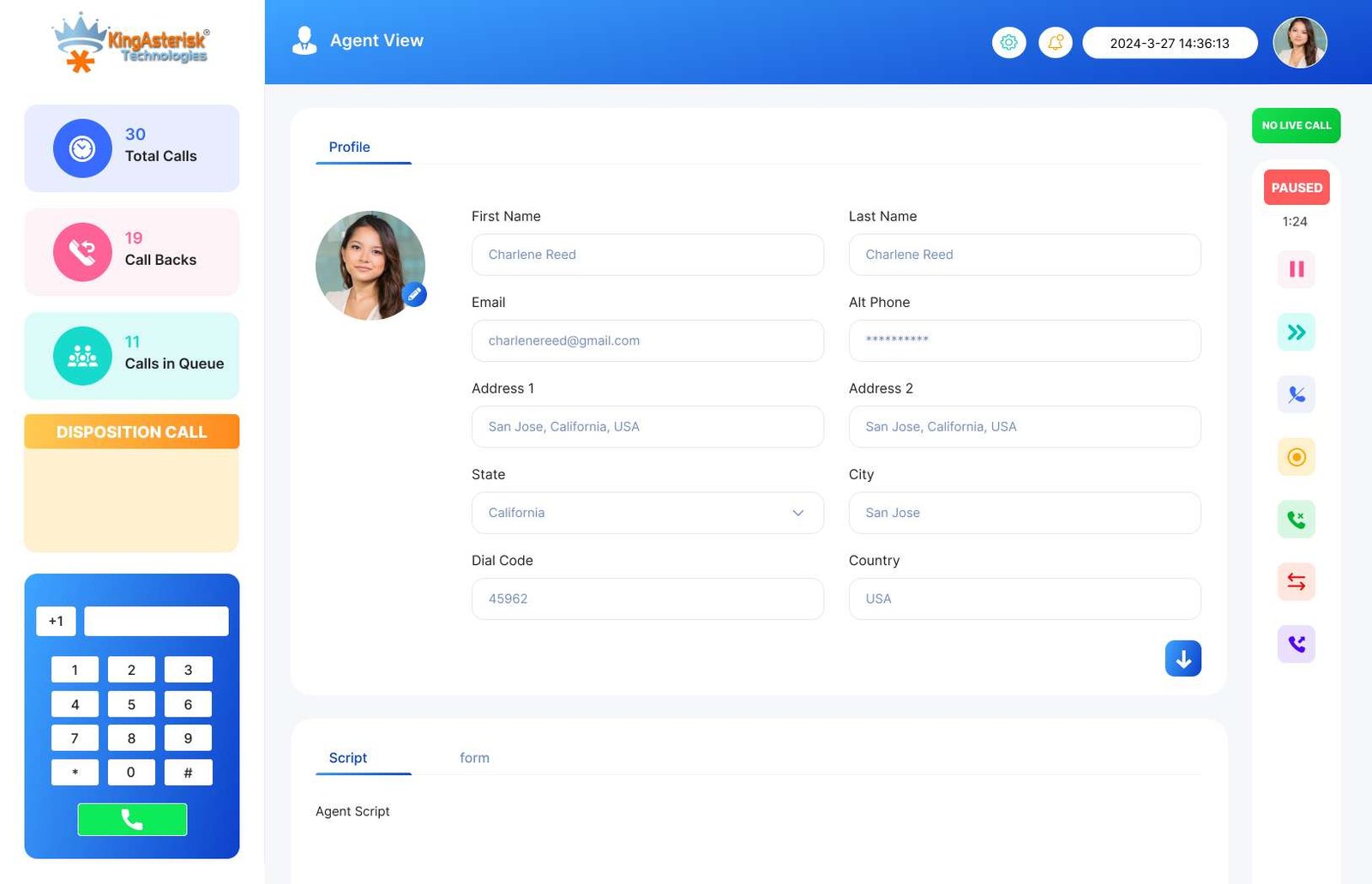Screen dimensions: 1372x884
Task: Click the orange record circle icon
Action: 1296,457
